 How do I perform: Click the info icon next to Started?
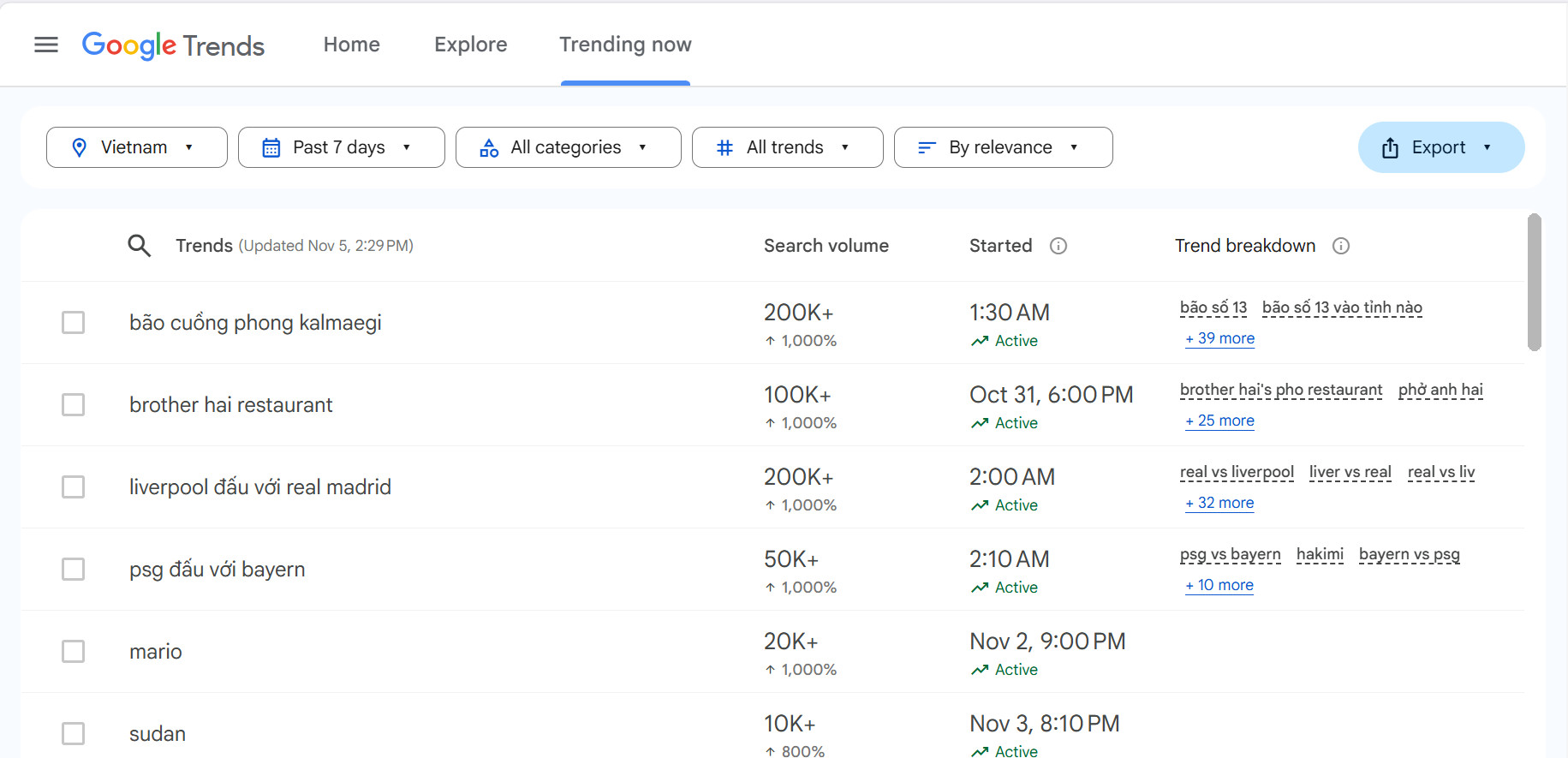pyautogui.click(x=1058, y=246)
